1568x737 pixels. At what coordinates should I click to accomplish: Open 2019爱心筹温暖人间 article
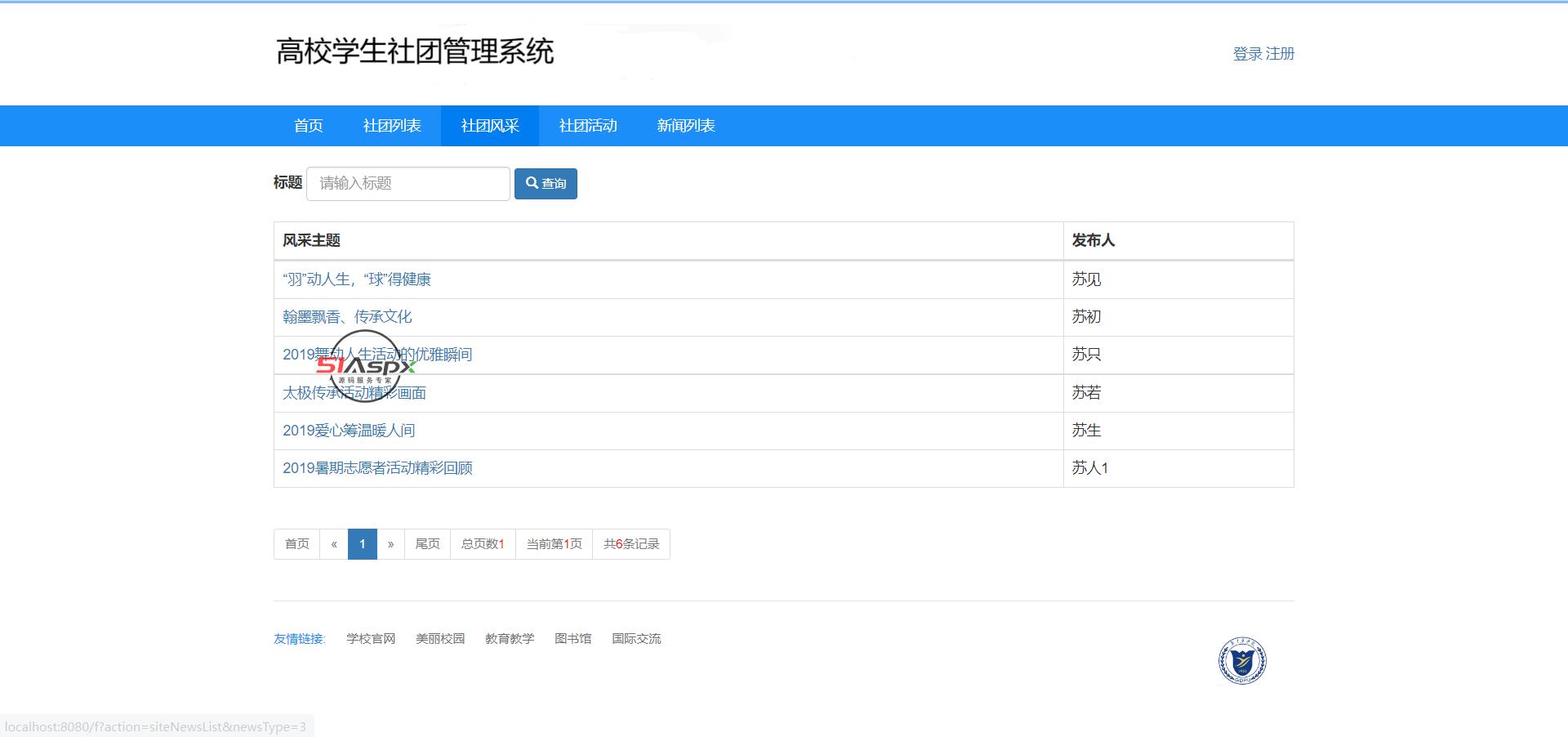click(x=349, y=431)
